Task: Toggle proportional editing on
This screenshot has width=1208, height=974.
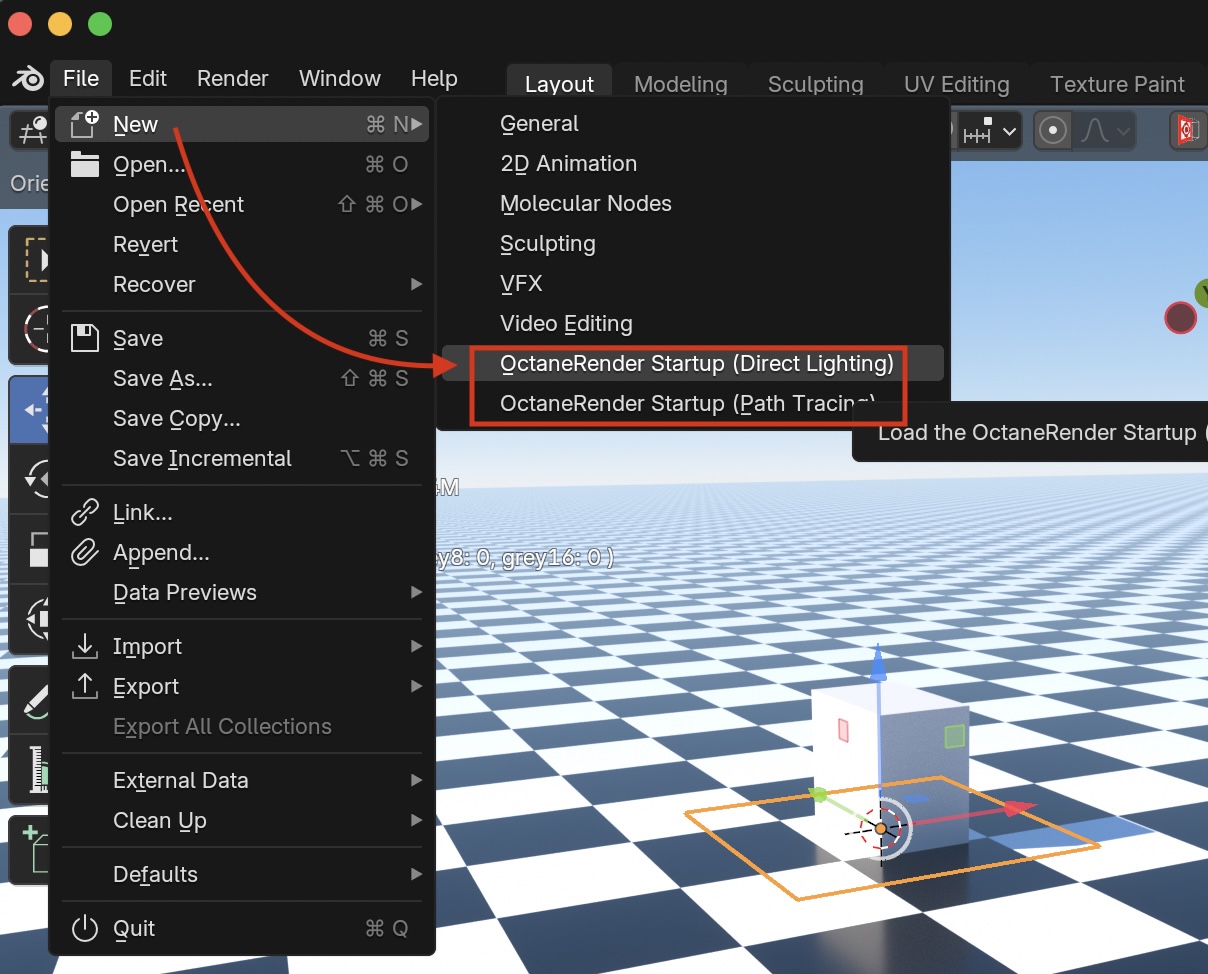Action: [1051, 131]
